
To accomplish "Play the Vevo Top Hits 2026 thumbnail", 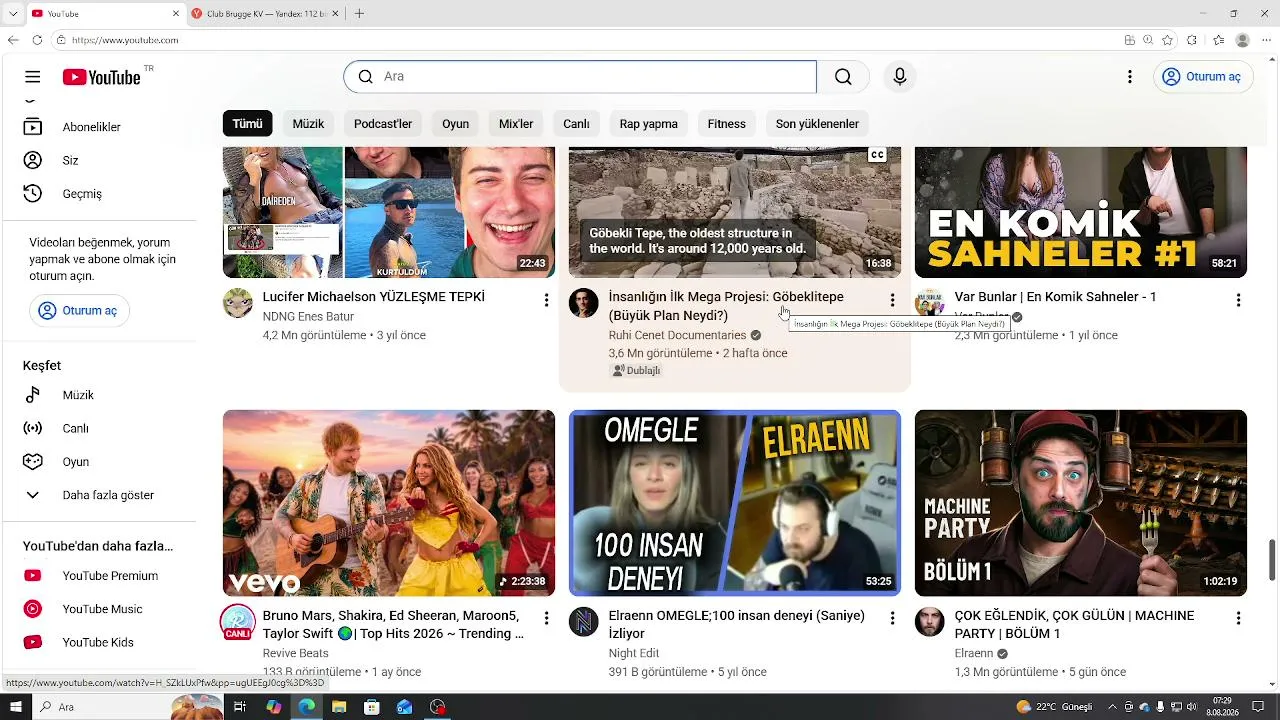I will [x=389, y=503].
